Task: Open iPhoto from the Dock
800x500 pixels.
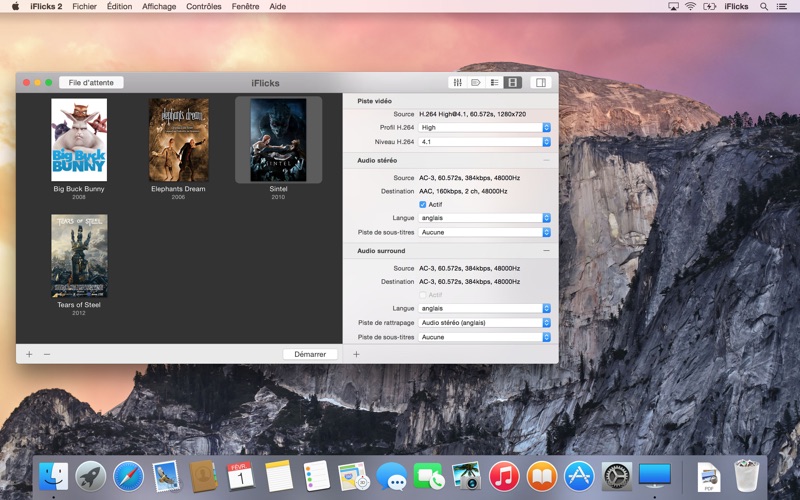Action: point(466,477)
